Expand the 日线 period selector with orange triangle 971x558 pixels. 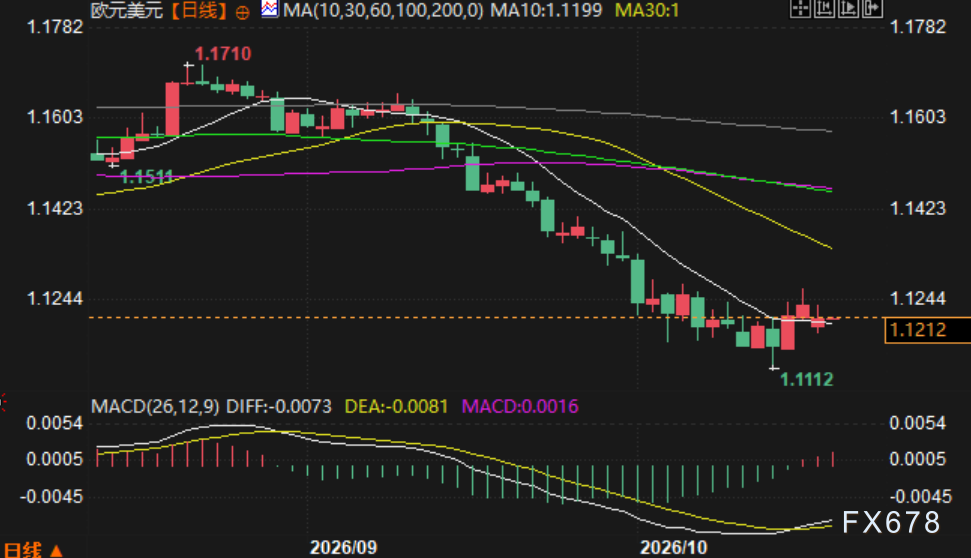click(33, 549)
